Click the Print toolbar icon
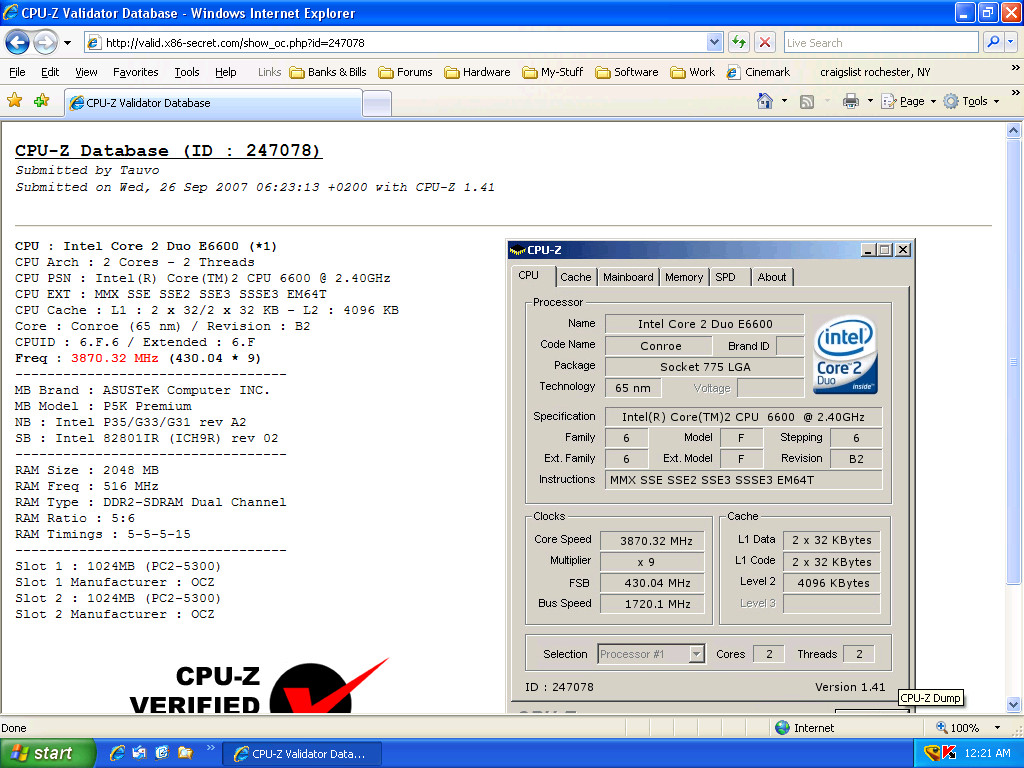The image size is (1024, 768). pos(850,101)
